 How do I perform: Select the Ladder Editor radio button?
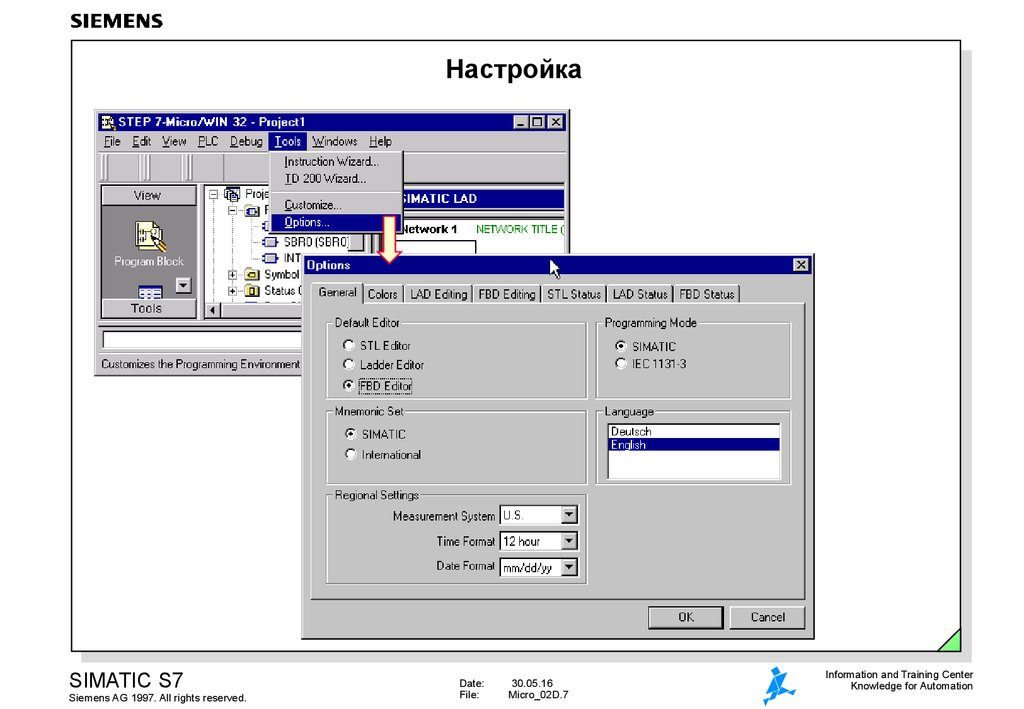coord(348,364)
